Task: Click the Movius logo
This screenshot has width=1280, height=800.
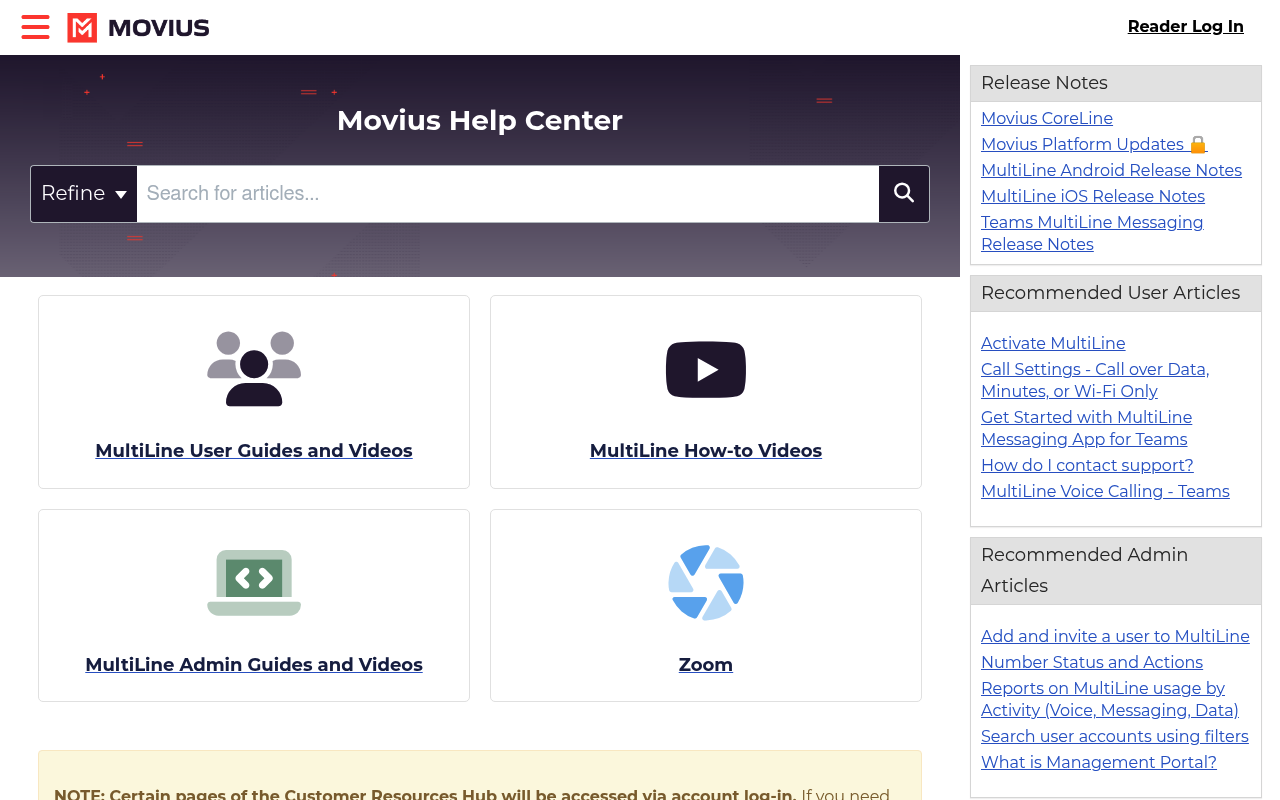Action: (x=138, y=28)
